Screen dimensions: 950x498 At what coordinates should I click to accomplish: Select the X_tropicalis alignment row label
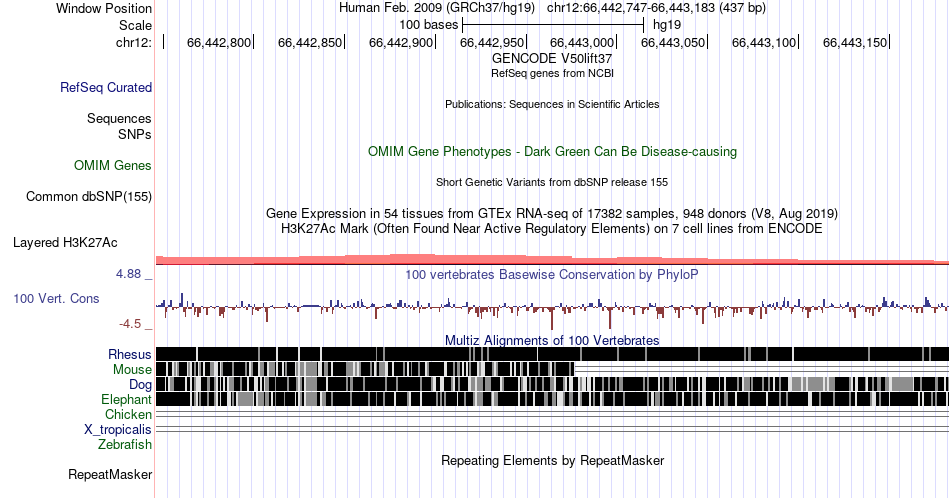pos(118,430)
